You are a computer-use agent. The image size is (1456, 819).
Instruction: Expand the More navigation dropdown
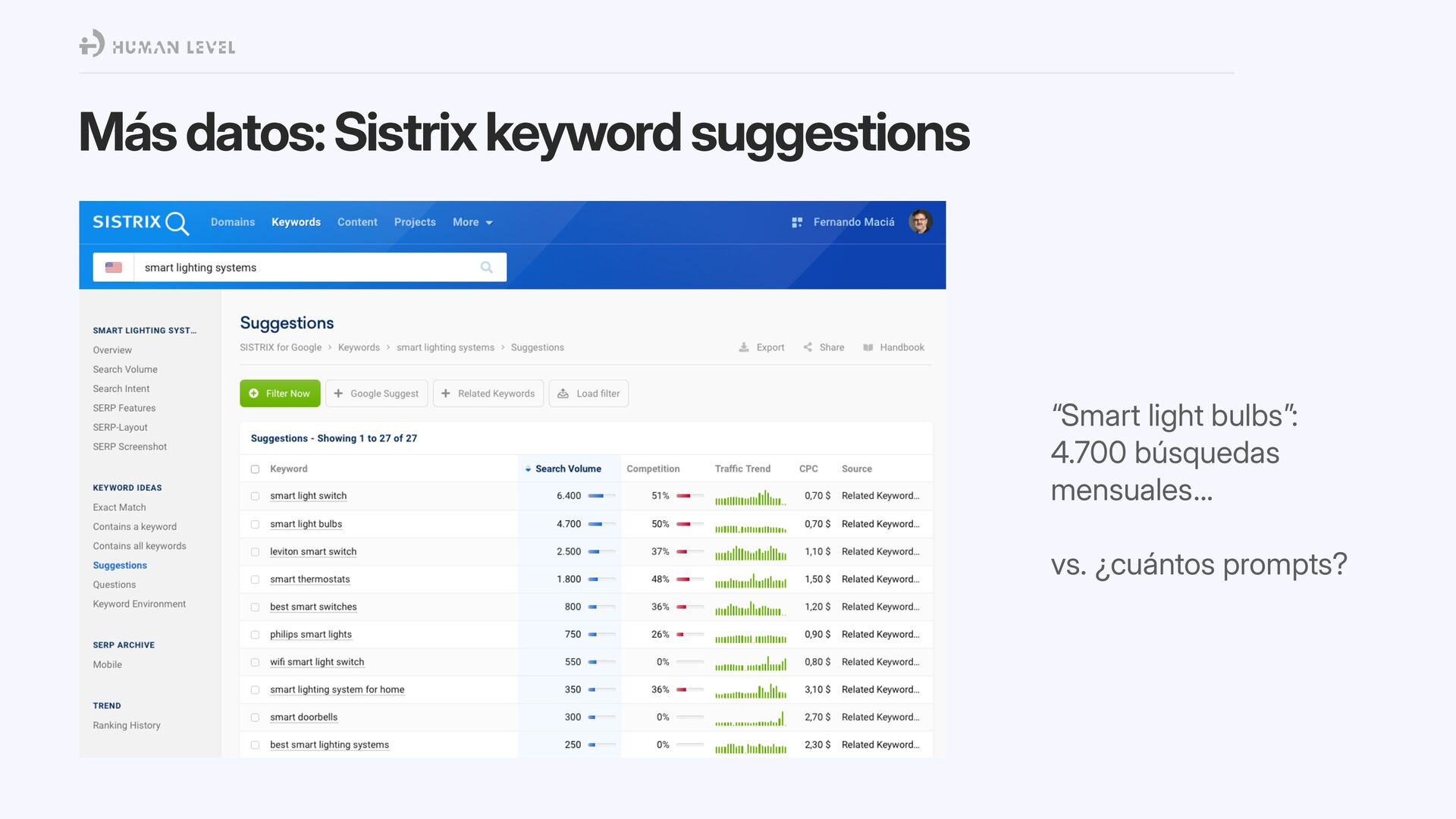(x=472, y=222)
